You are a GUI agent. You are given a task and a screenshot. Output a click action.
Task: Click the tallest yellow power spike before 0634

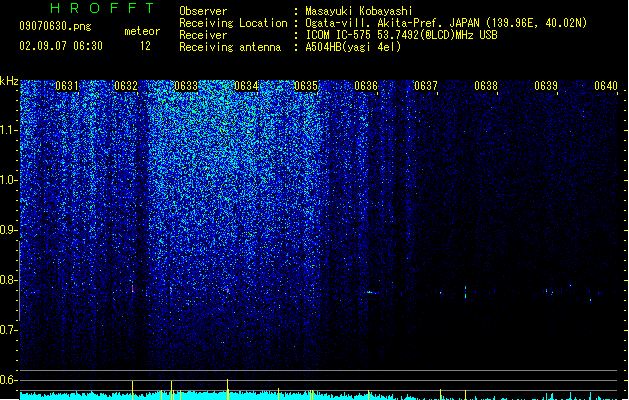227,389
